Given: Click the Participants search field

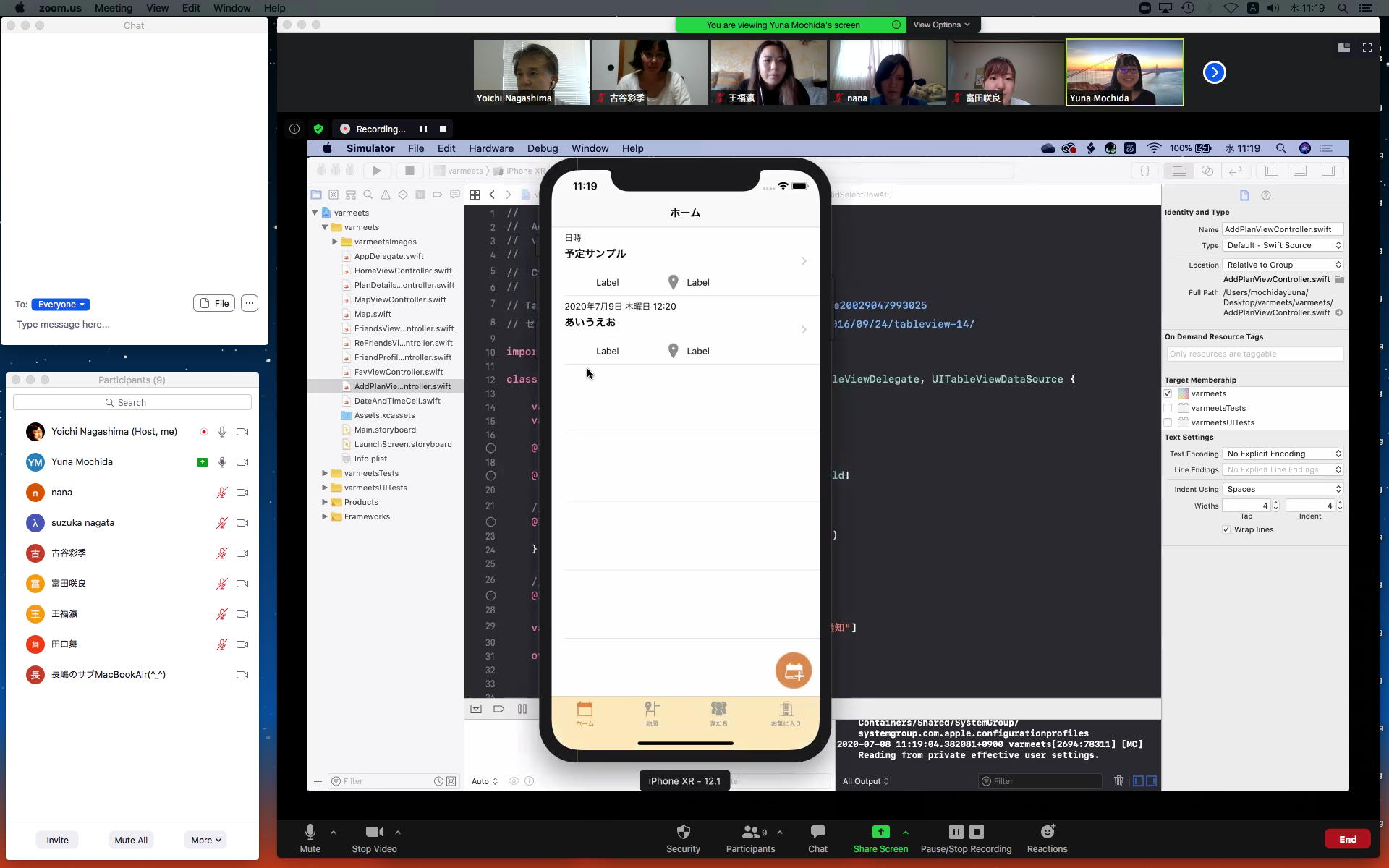Looking at the screenshot, I should click(x=132, y=402).
